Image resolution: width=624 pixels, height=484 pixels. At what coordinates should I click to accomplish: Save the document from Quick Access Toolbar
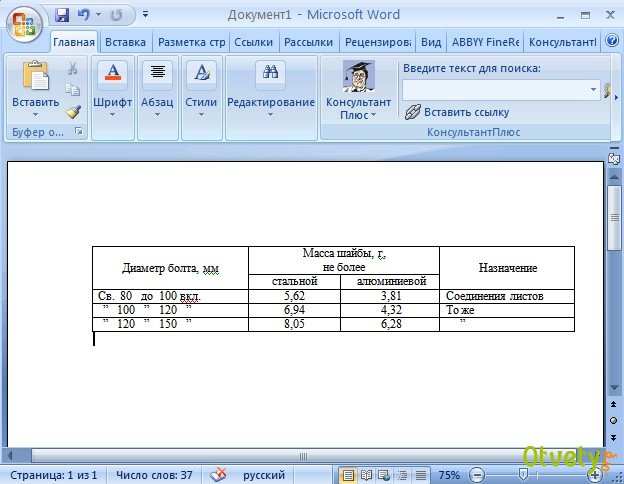click(x=62, y=15)
